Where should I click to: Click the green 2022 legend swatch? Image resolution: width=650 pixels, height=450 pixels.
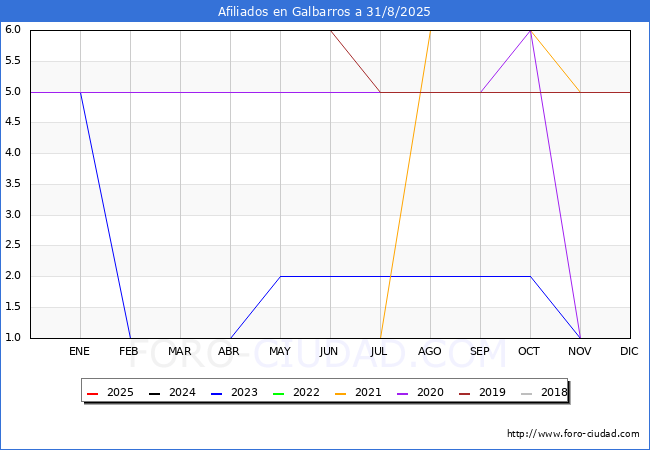279,393
